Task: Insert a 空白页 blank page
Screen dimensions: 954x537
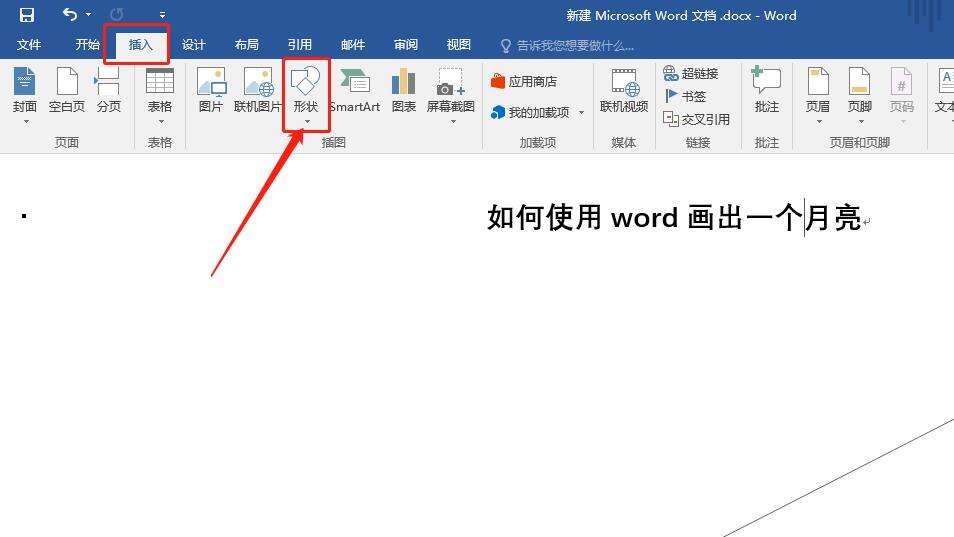Action: [x=67, y=90]
